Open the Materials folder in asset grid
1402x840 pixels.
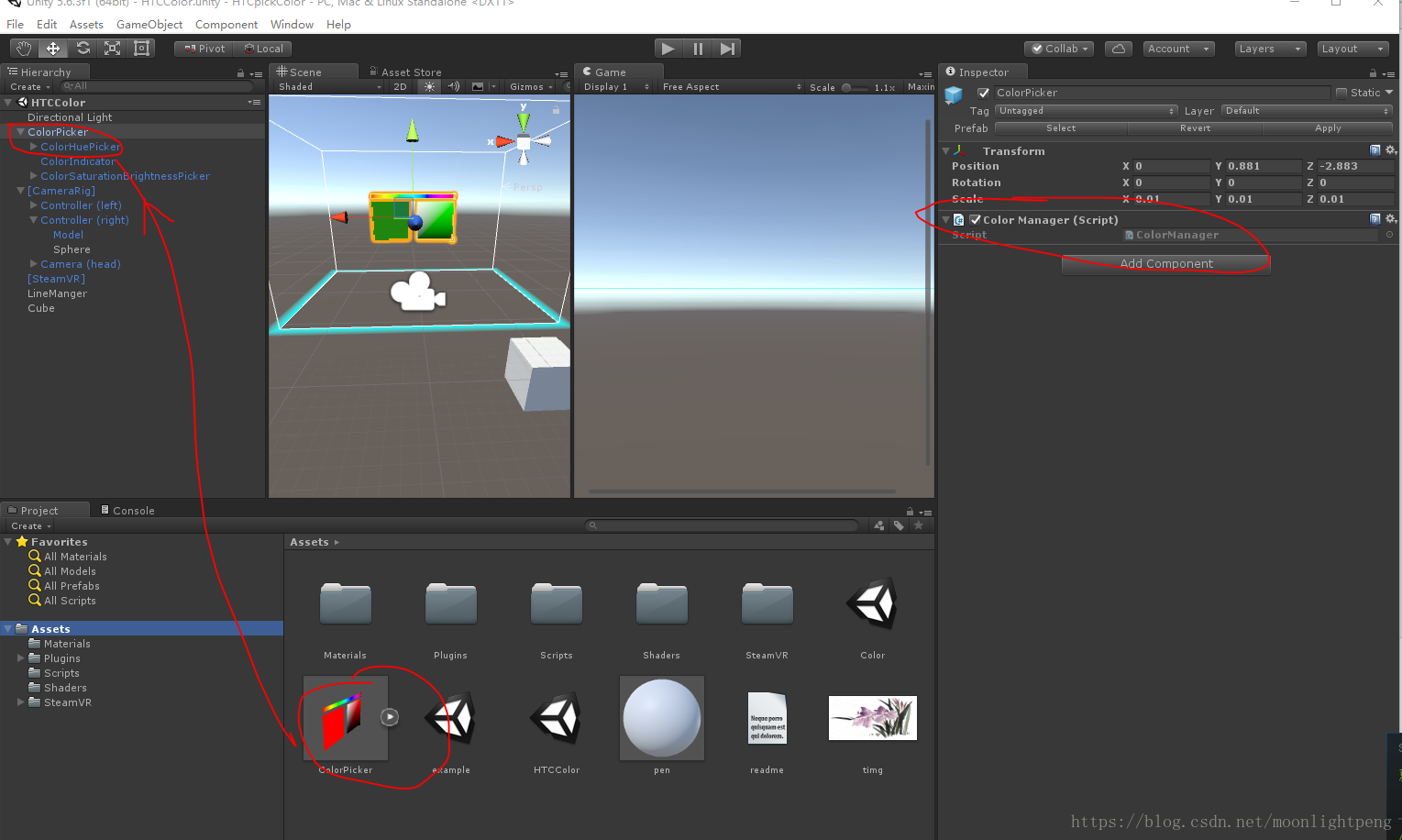coord(346,603)
